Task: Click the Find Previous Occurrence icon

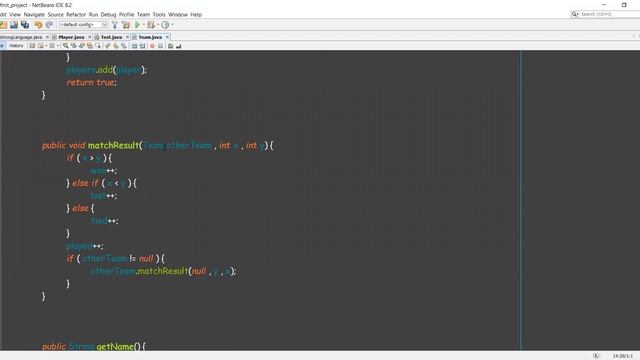Action: click(x=73, y=46)
